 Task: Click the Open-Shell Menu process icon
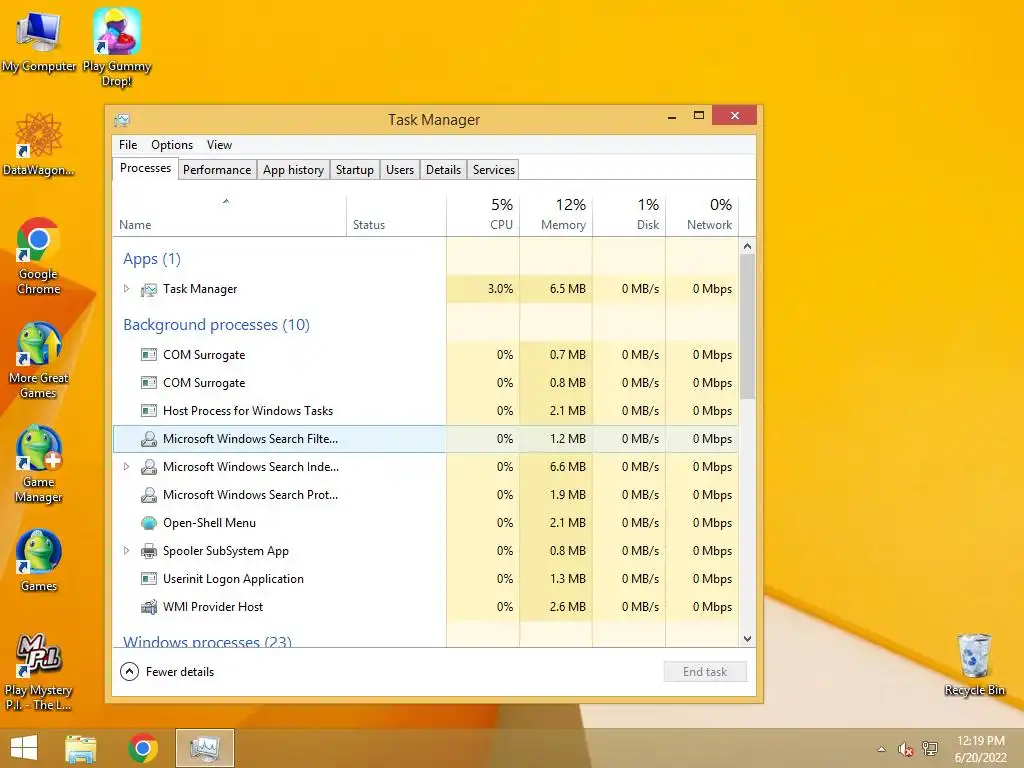149,523
